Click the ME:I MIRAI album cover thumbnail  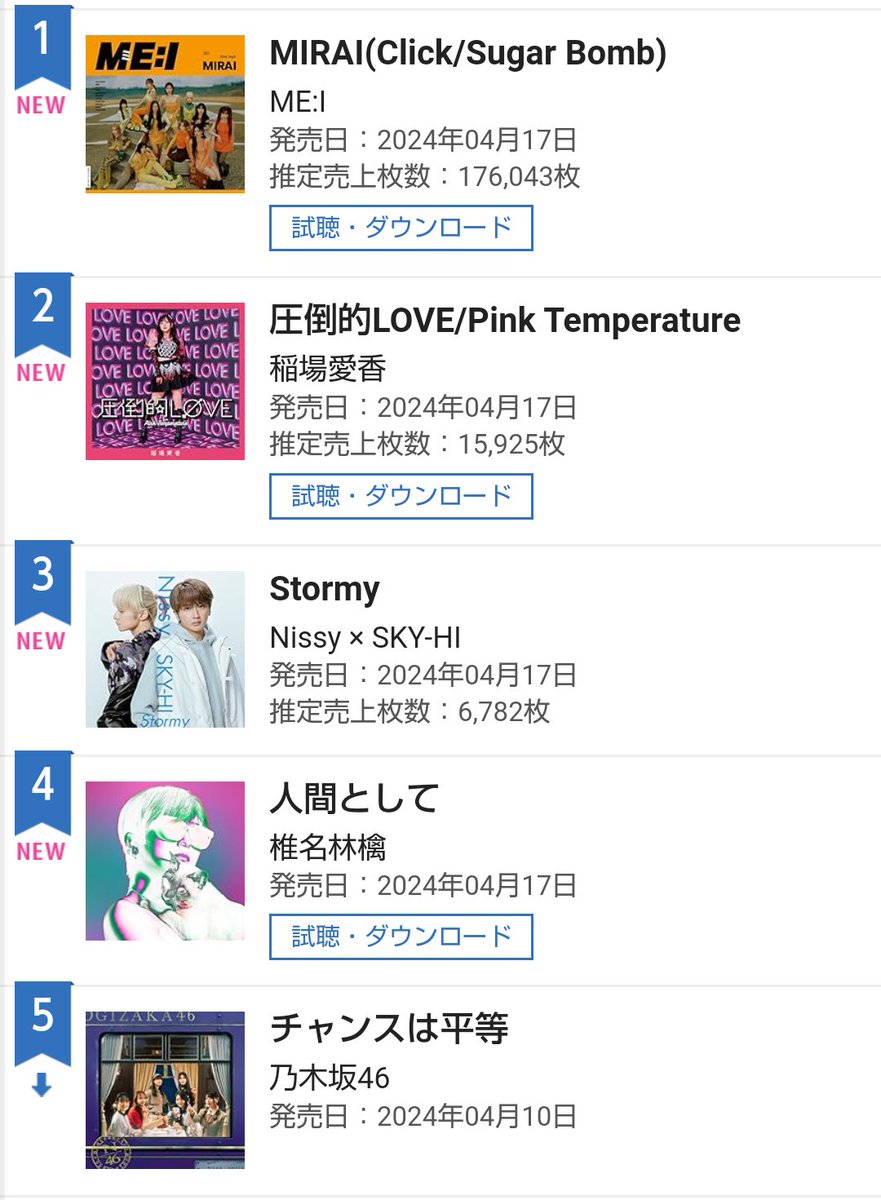(165, 113)
